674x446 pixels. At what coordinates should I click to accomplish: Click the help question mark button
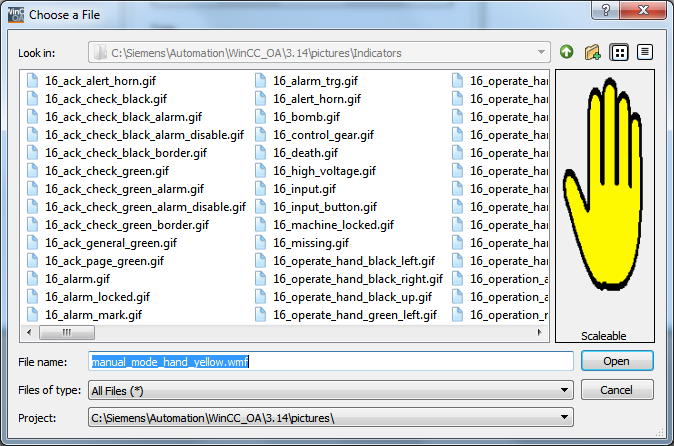click(x=606, y=10)
